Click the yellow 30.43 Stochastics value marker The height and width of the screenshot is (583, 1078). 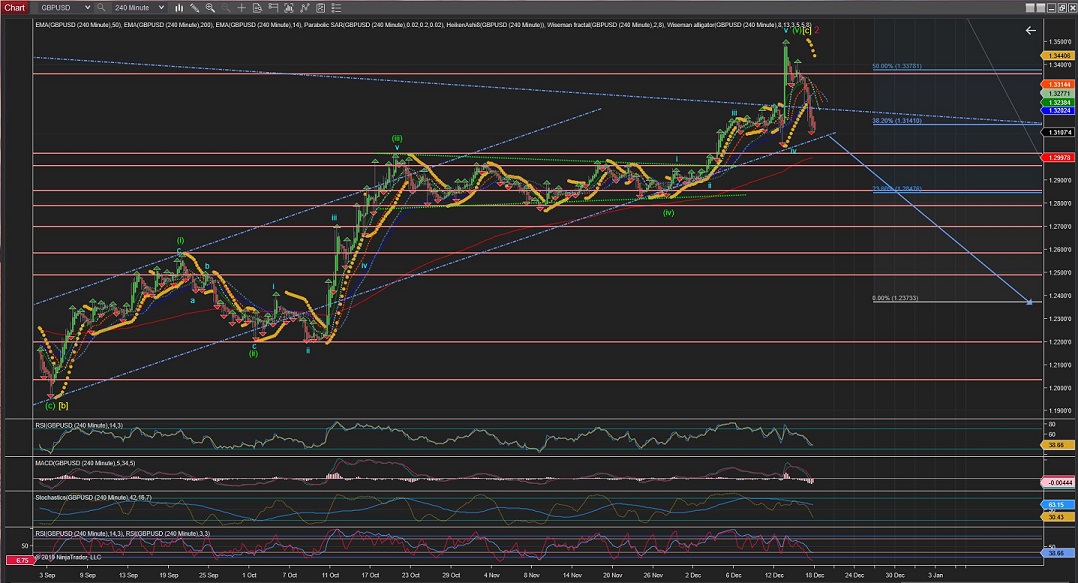1056,517
